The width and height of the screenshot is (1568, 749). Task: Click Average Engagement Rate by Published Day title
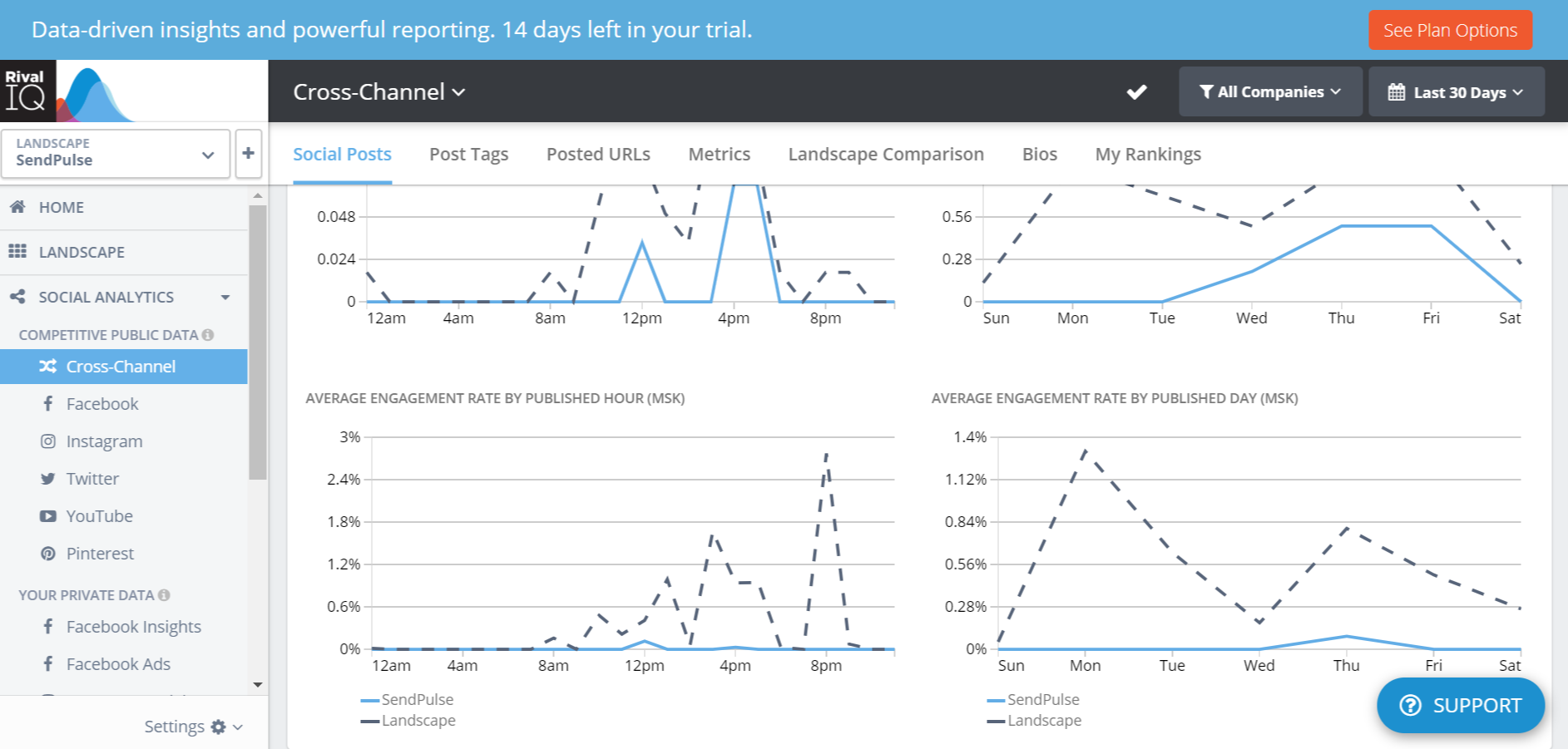tap(1115, 399)
